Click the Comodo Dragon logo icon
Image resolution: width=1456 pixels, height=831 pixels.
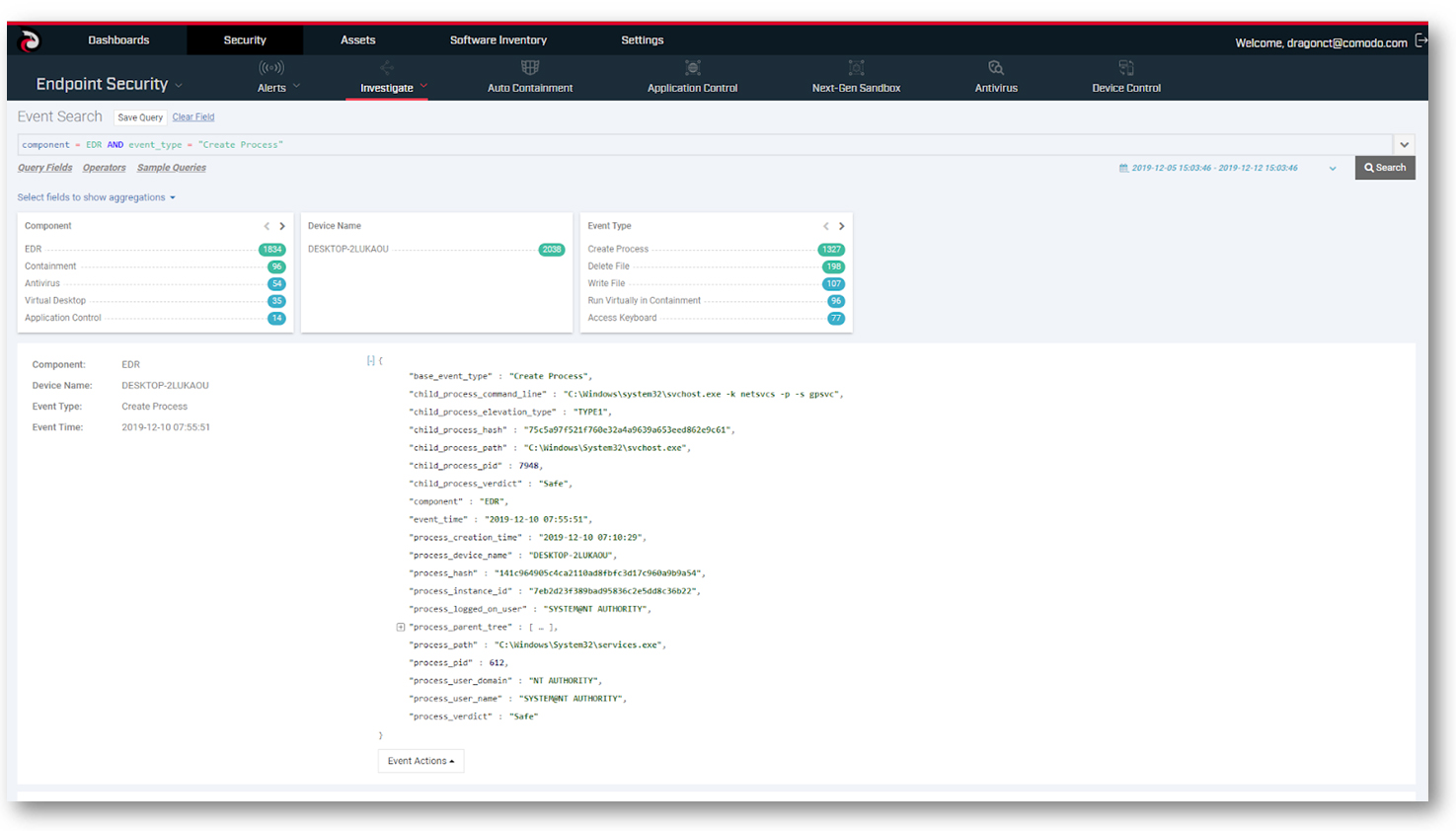[x=30, y=40]
